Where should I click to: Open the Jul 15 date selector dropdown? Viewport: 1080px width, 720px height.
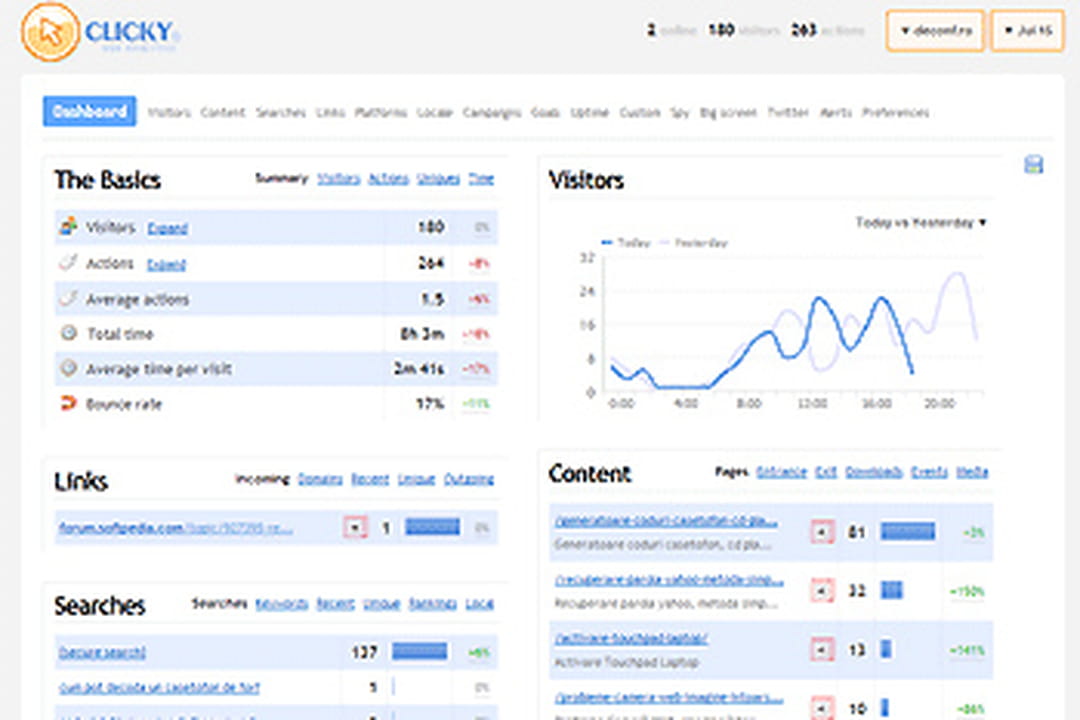click(x=1027, y=31)
